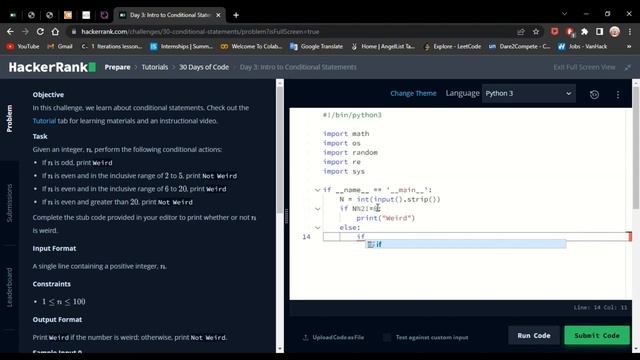Open the Iterations lesson bookmark

point(112,47)
